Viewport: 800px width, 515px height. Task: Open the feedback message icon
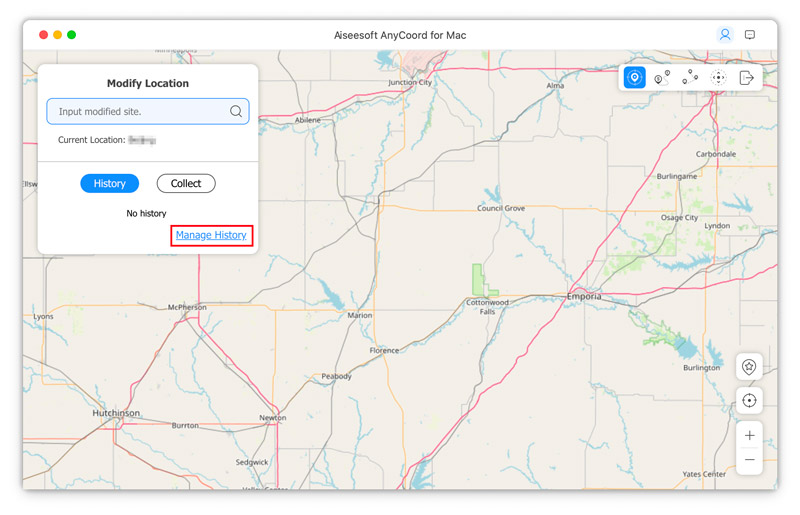pos(750,35)
